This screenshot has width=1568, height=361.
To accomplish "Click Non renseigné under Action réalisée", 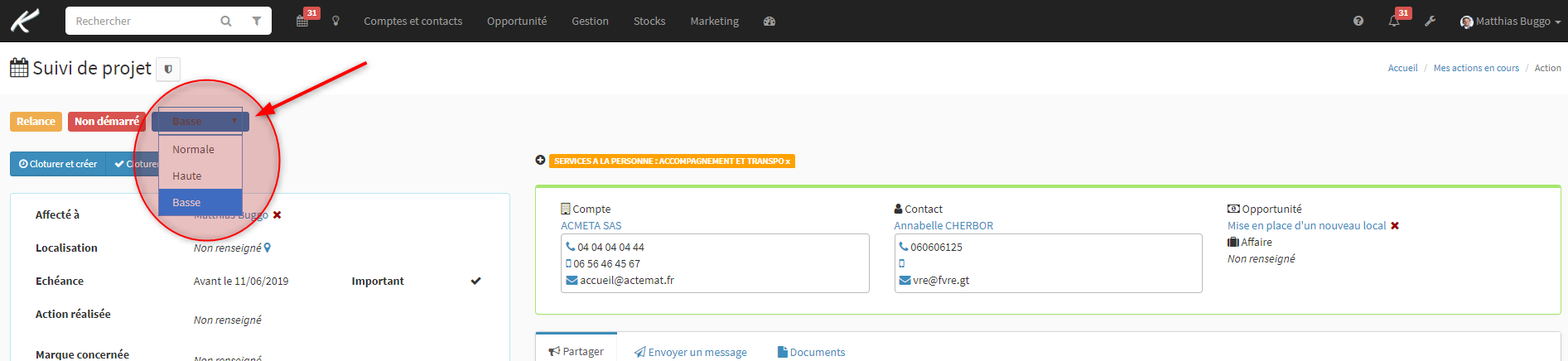I will tap(228, 320).
